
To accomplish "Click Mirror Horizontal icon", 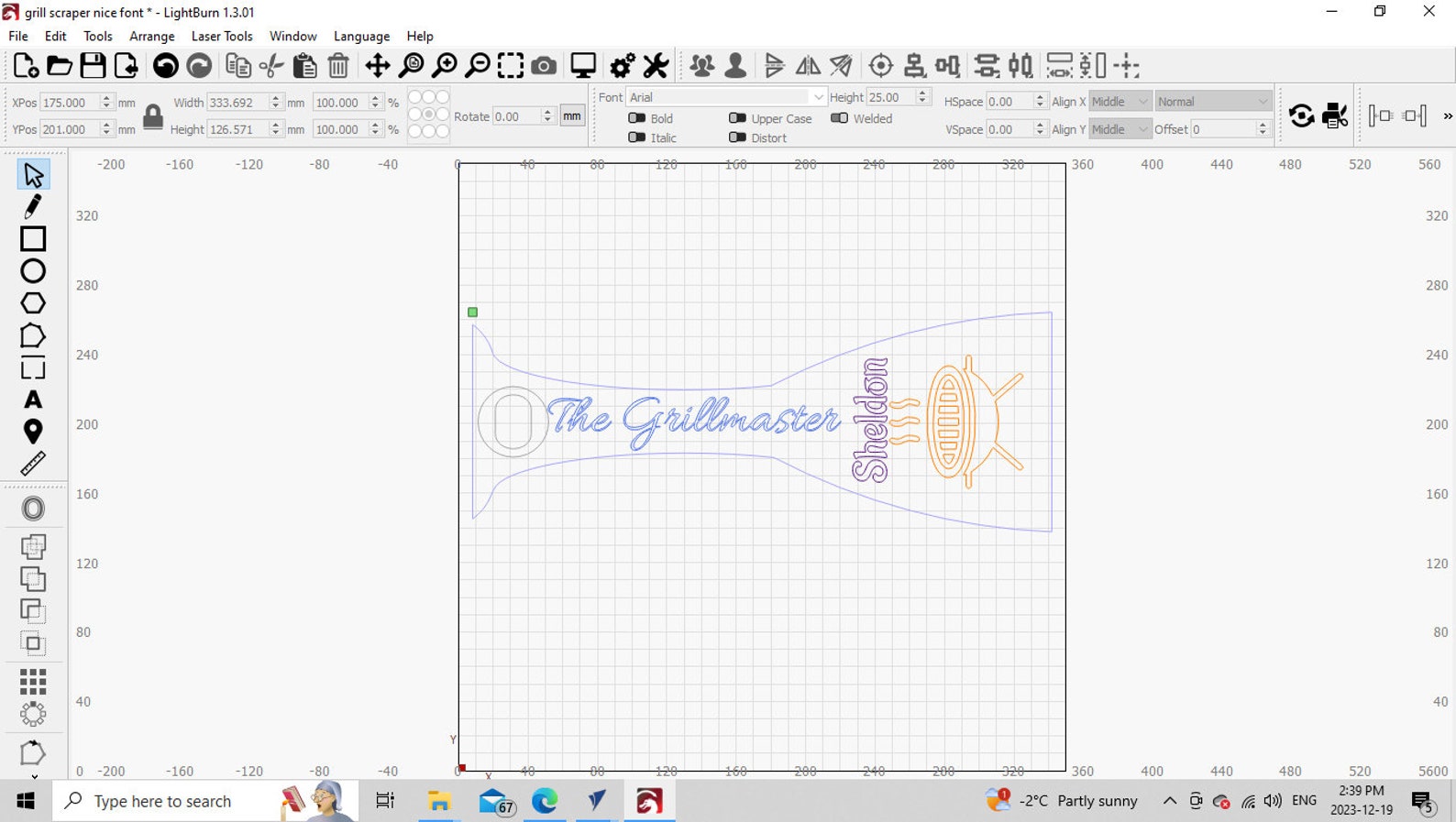I will 808,66.
